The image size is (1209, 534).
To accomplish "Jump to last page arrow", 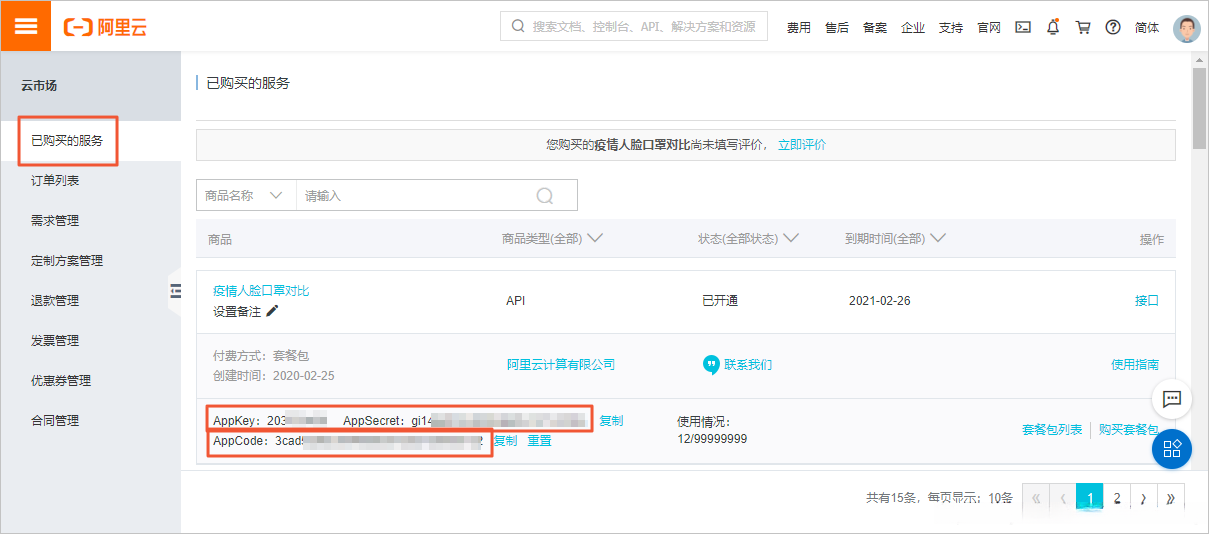I will 1170,497.
